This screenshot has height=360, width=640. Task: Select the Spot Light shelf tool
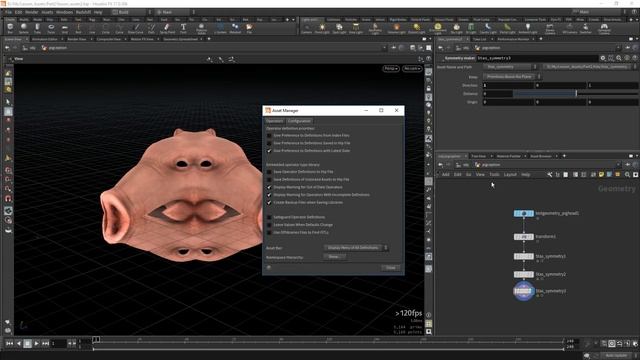tap(339, 28)
